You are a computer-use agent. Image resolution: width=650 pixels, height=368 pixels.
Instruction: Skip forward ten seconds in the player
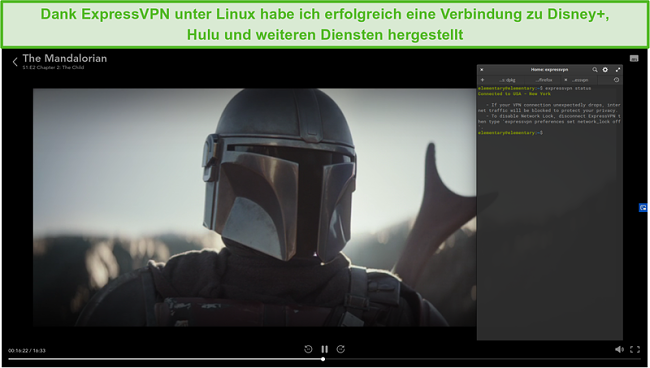(x=341, y=349)
